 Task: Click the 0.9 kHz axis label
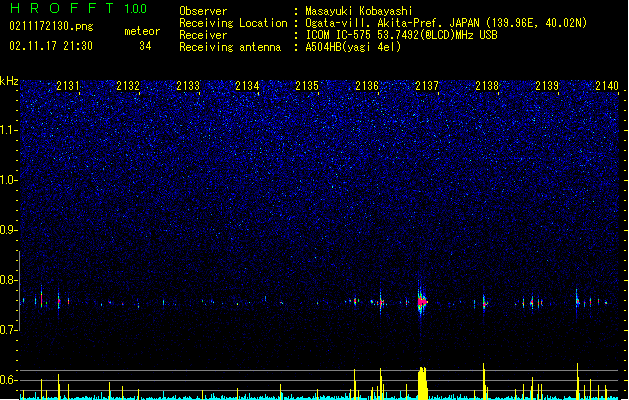(9, 230)
